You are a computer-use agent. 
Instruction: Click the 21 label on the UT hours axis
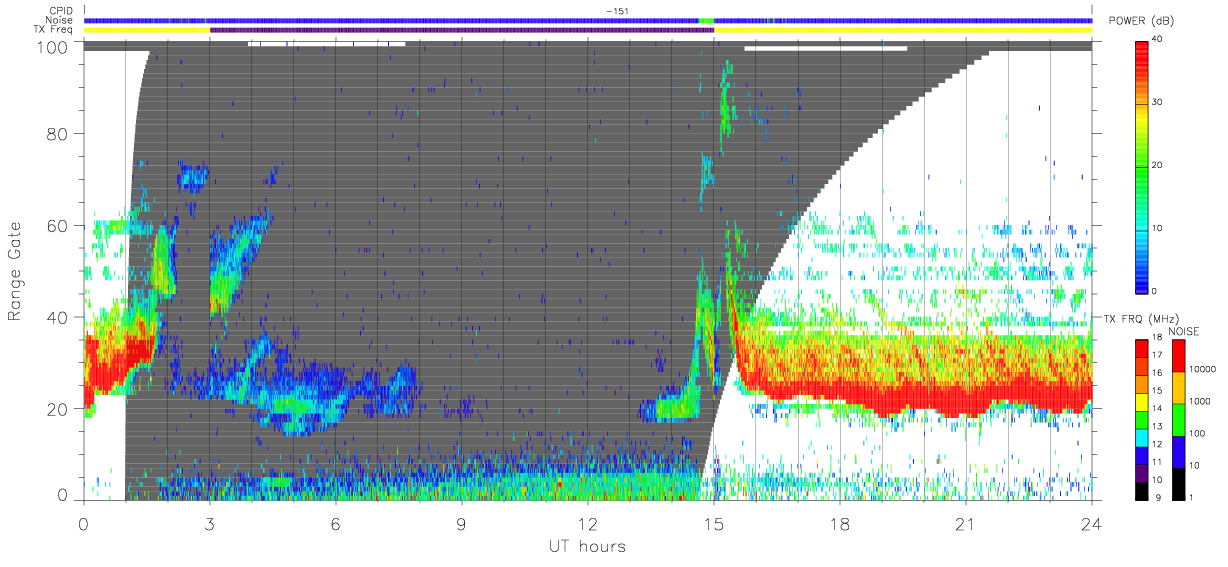click(x=966, y=523)
